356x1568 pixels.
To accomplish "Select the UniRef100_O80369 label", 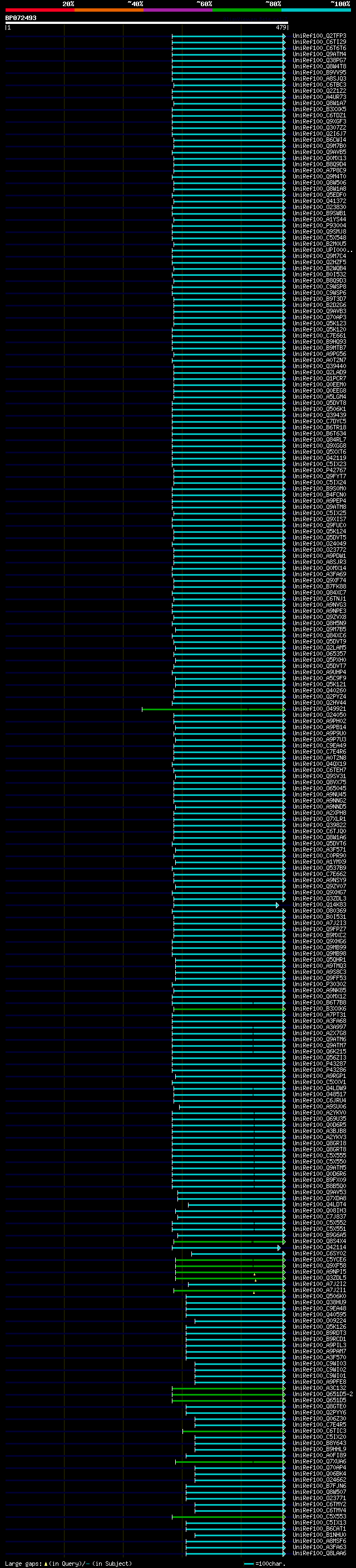I will [319, 911].
